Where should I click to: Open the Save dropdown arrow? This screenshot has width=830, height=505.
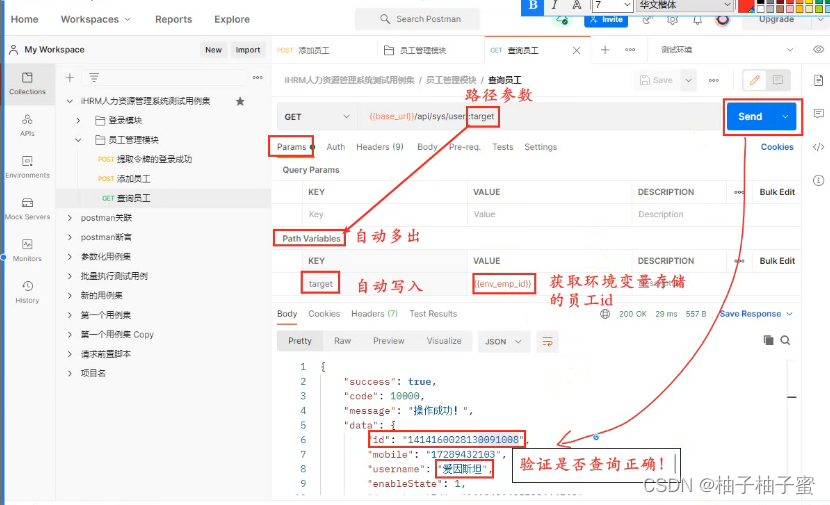[688, 80]
